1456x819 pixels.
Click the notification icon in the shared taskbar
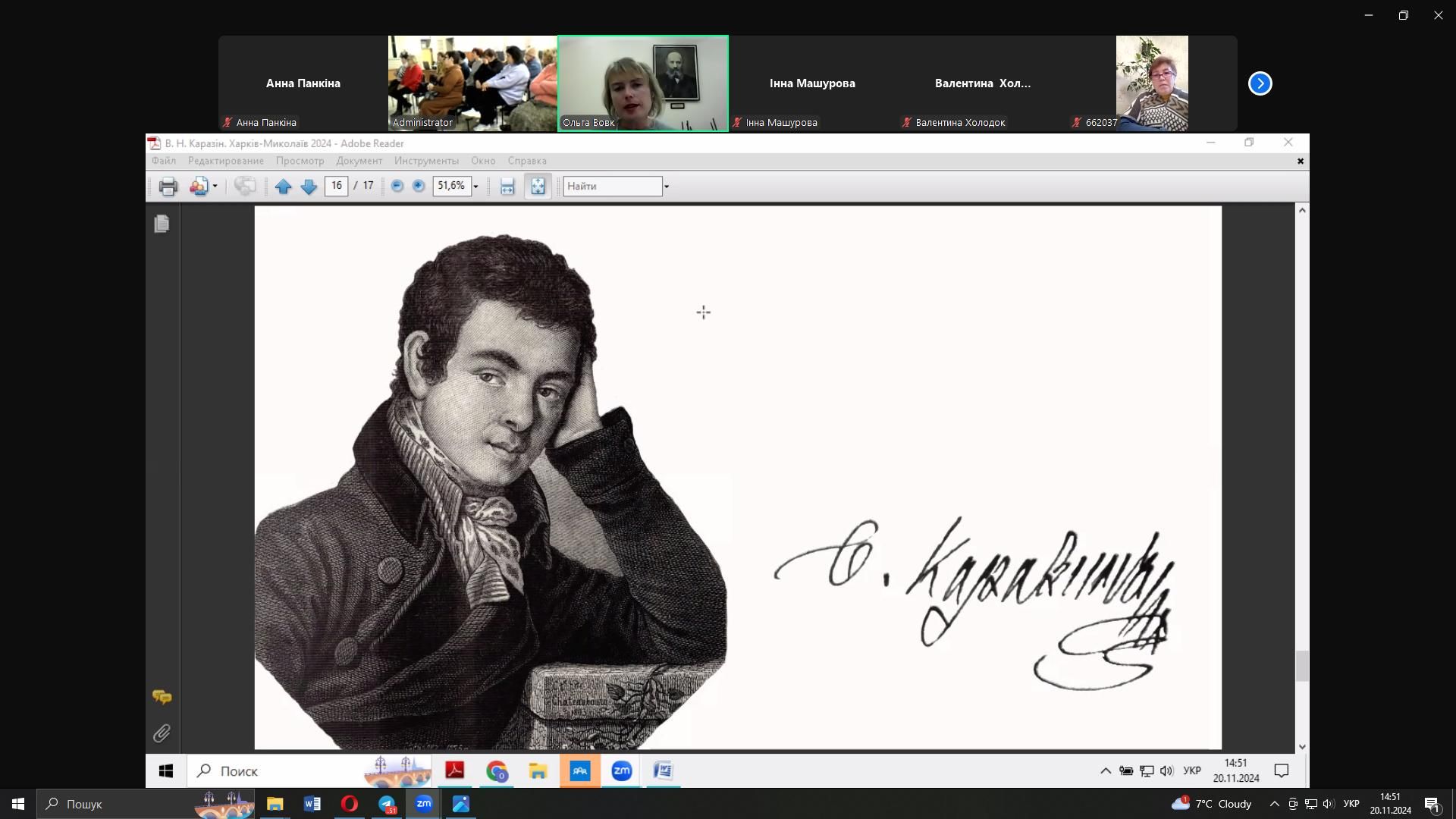pos(1282,771)
